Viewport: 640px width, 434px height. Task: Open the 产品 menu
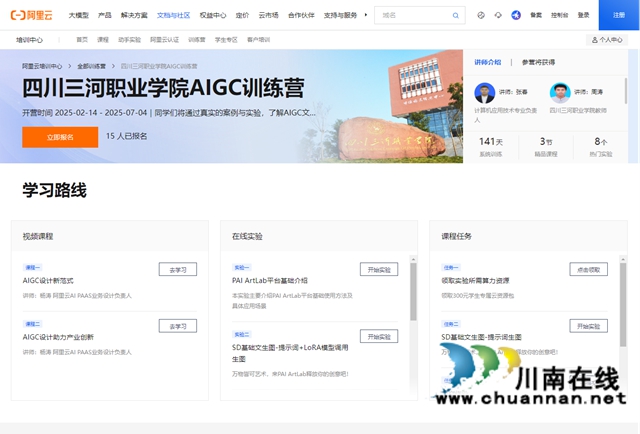[104, 15]
